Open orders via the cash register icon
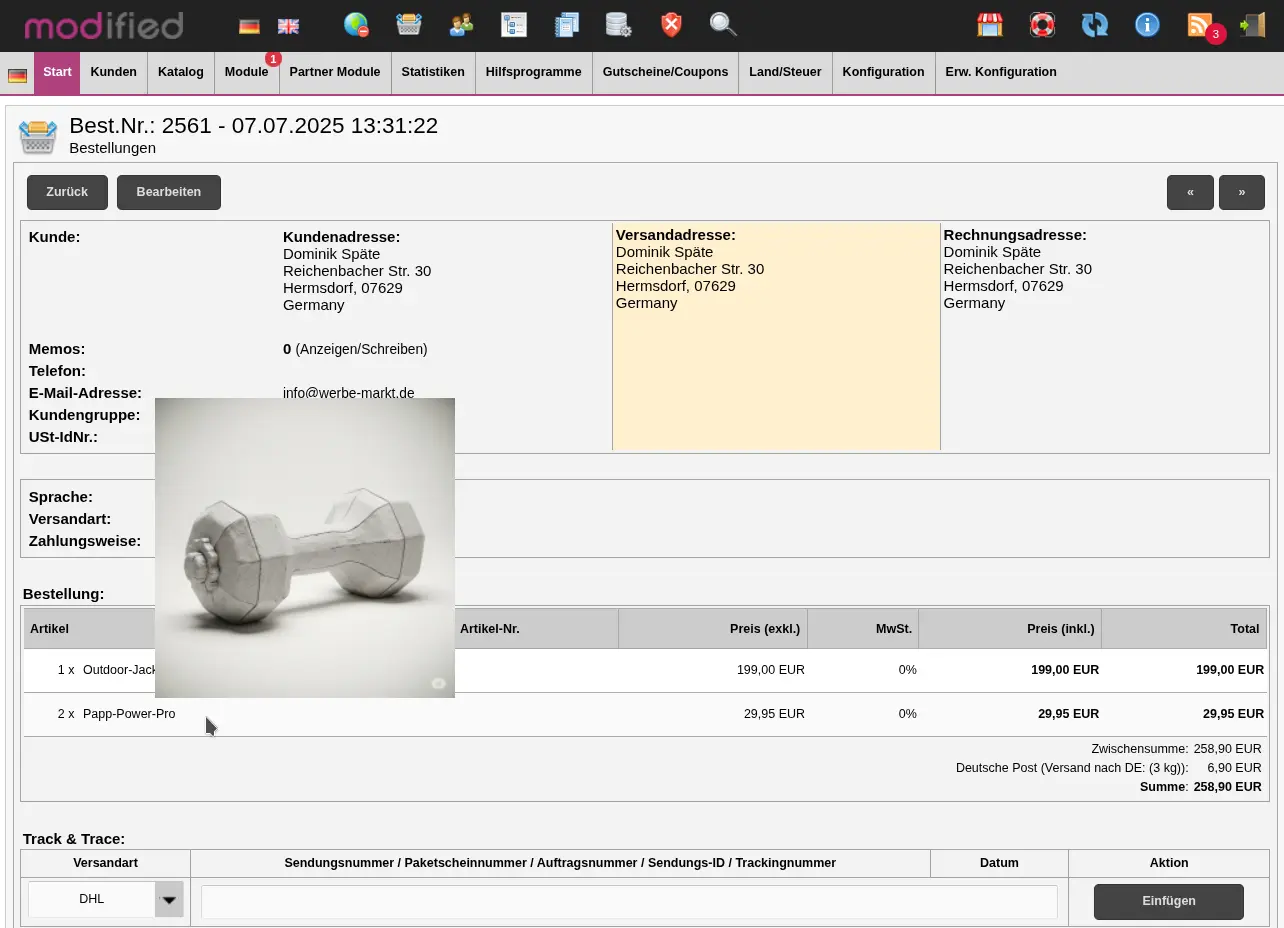The height and width of the screenshot is (928, 1284). pos(408,25)
